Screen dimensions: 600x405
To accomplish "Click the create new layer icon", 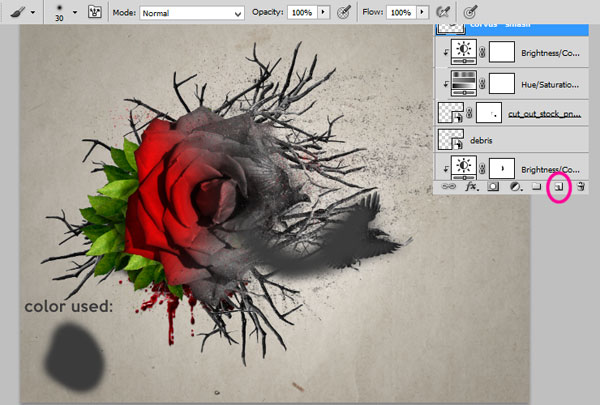I will click(559, 186).
